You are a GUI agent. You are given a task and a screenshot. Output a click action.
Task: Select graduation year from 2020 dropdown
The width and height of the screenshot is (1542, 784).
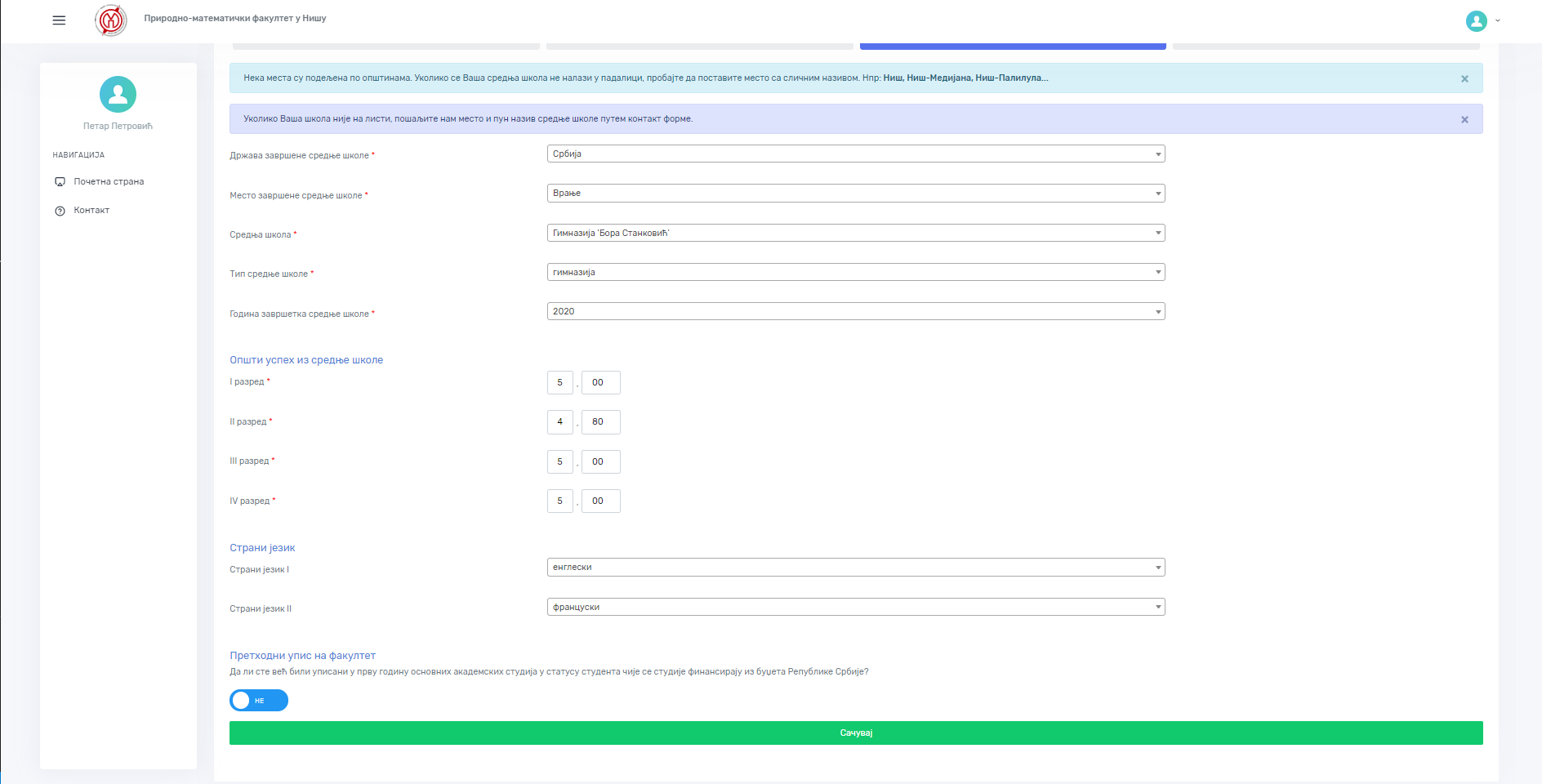(855, 312)
